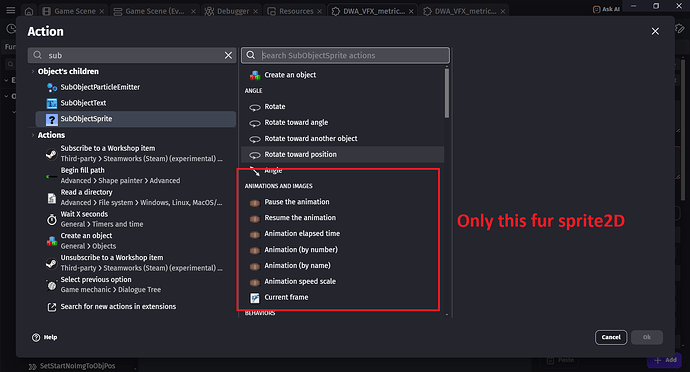Click the Current frame icon
This screenshot has width=690, height=372.
pyautogui.click(x=255, y=298)
